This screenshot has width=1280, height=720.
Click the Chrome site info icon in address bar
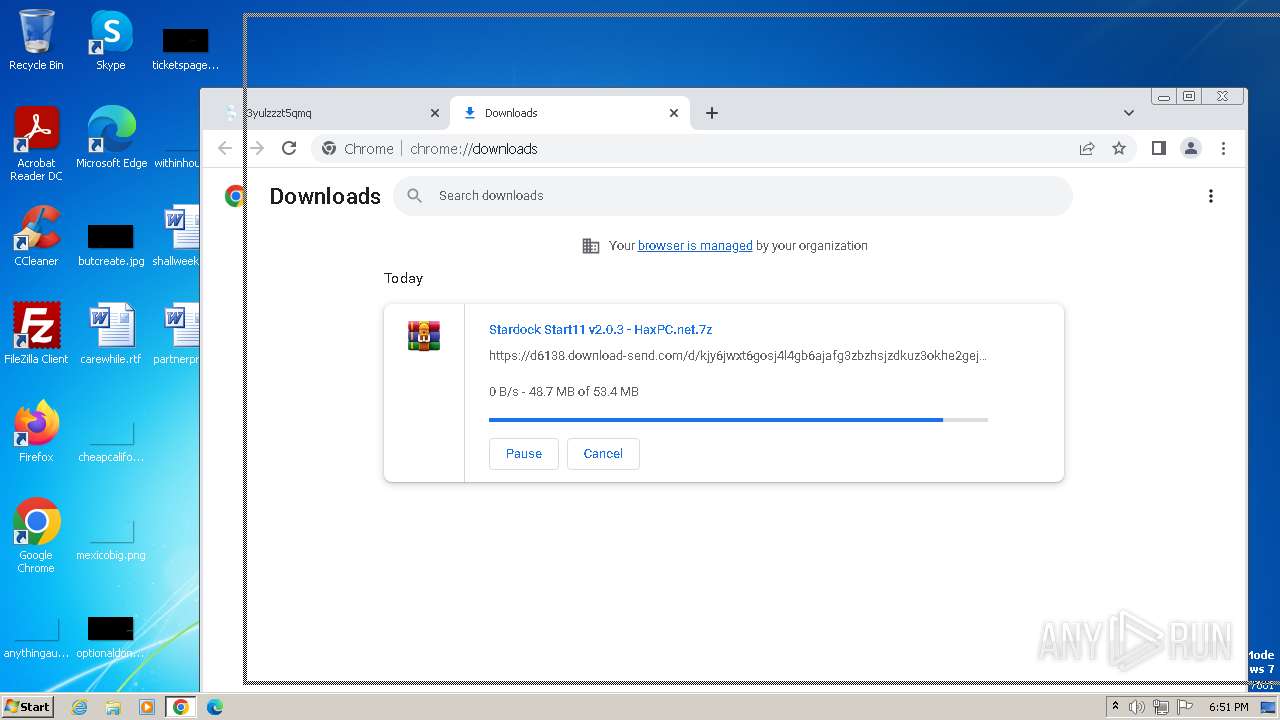[329, 148]
